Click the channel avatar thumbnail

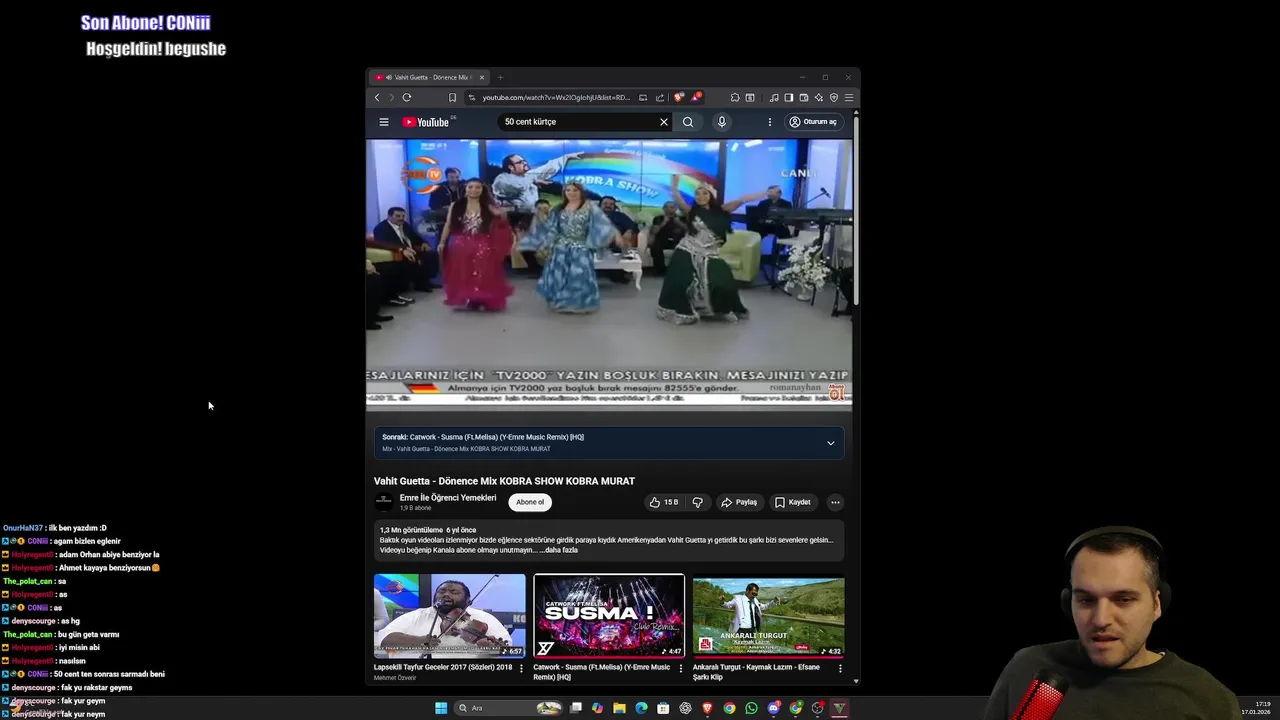tap(384, 502)
